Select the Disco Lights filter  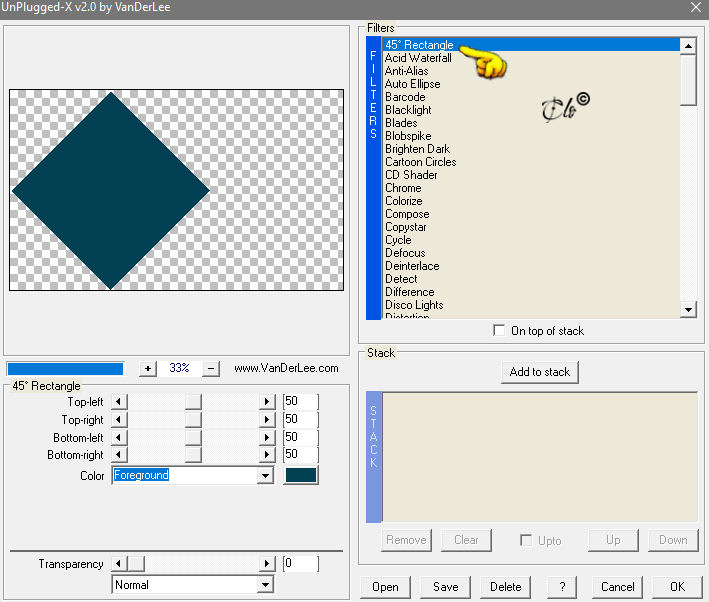coord(414,305)
